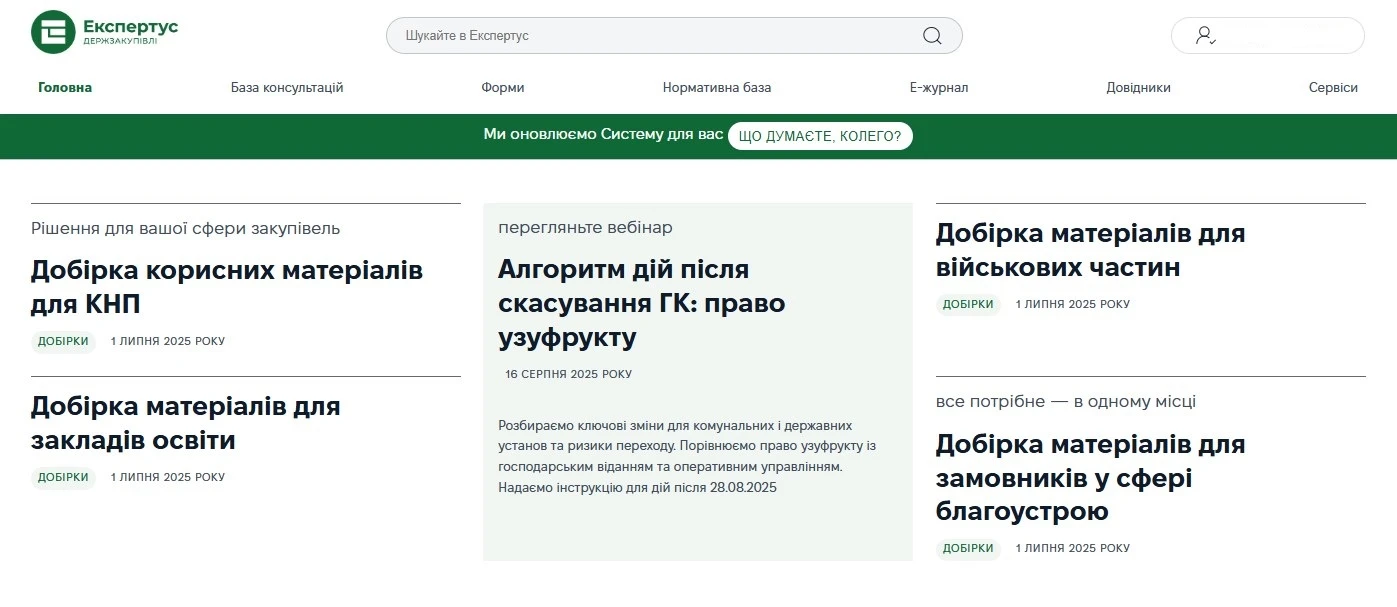The height and width of the screenshot is (607, 1397).
Task: Open the Е-журнал section
Action: 938,88
